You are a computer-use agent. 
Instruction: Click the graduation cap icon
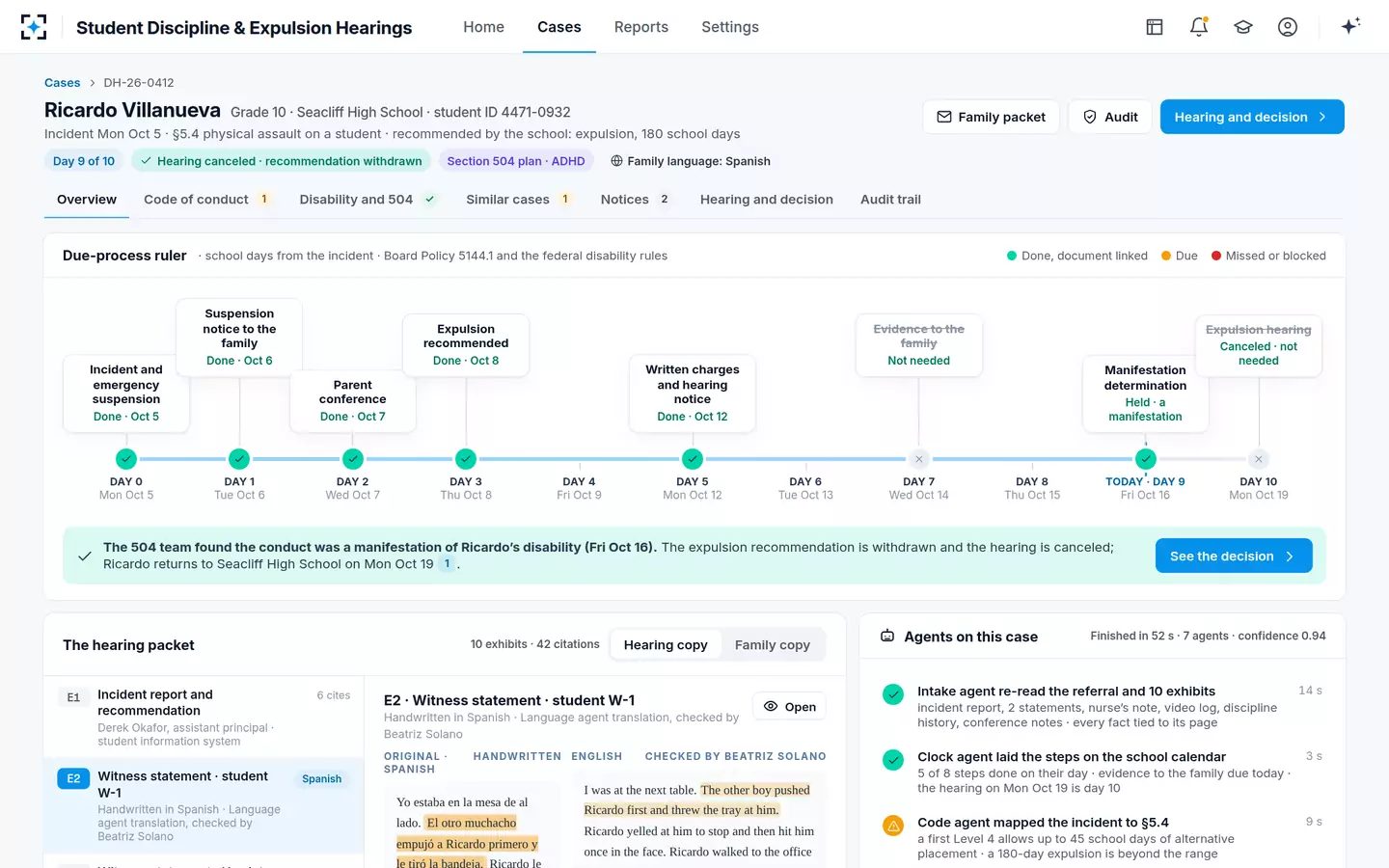pos(1243,27)
